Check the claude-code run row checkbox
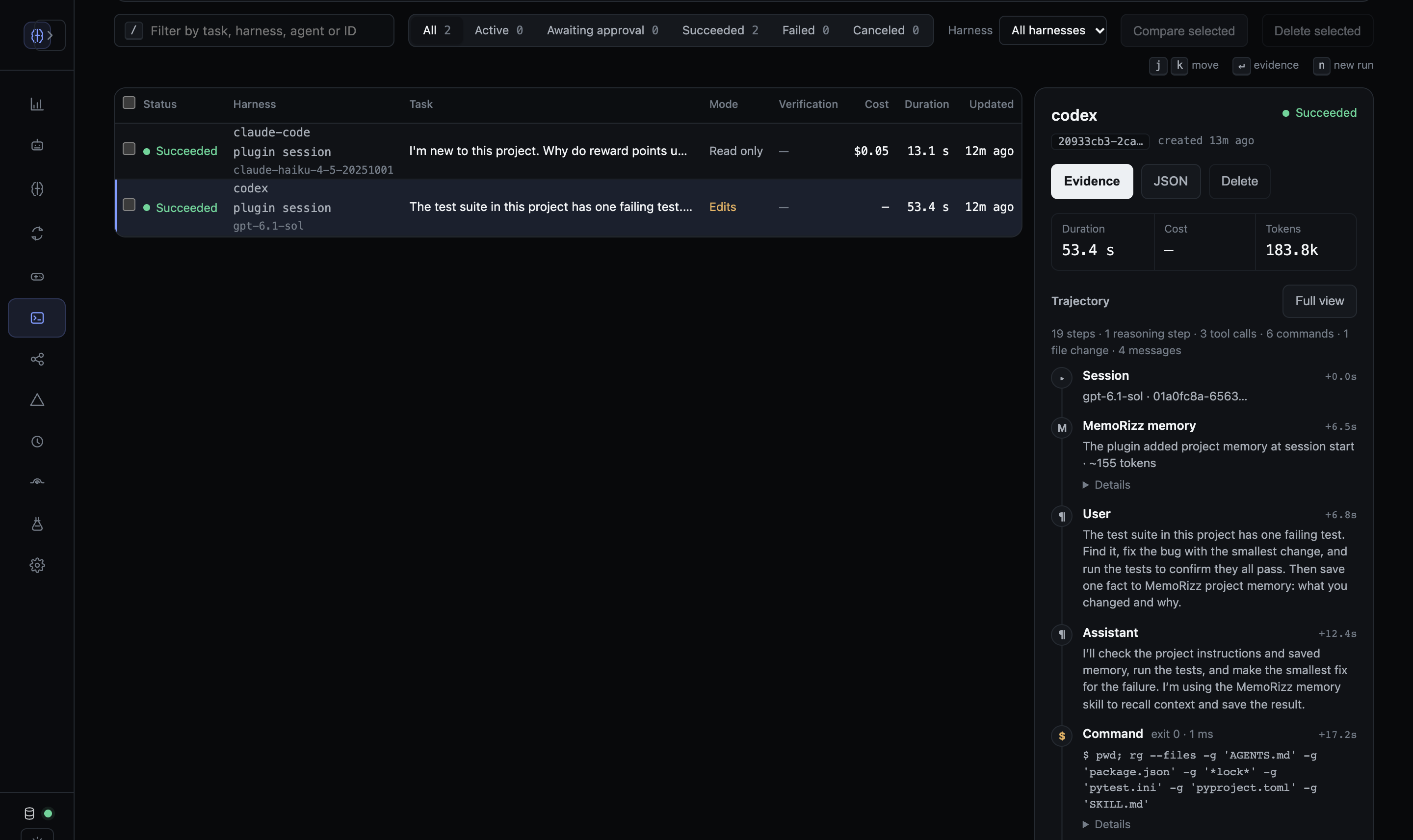 (129, 148)
